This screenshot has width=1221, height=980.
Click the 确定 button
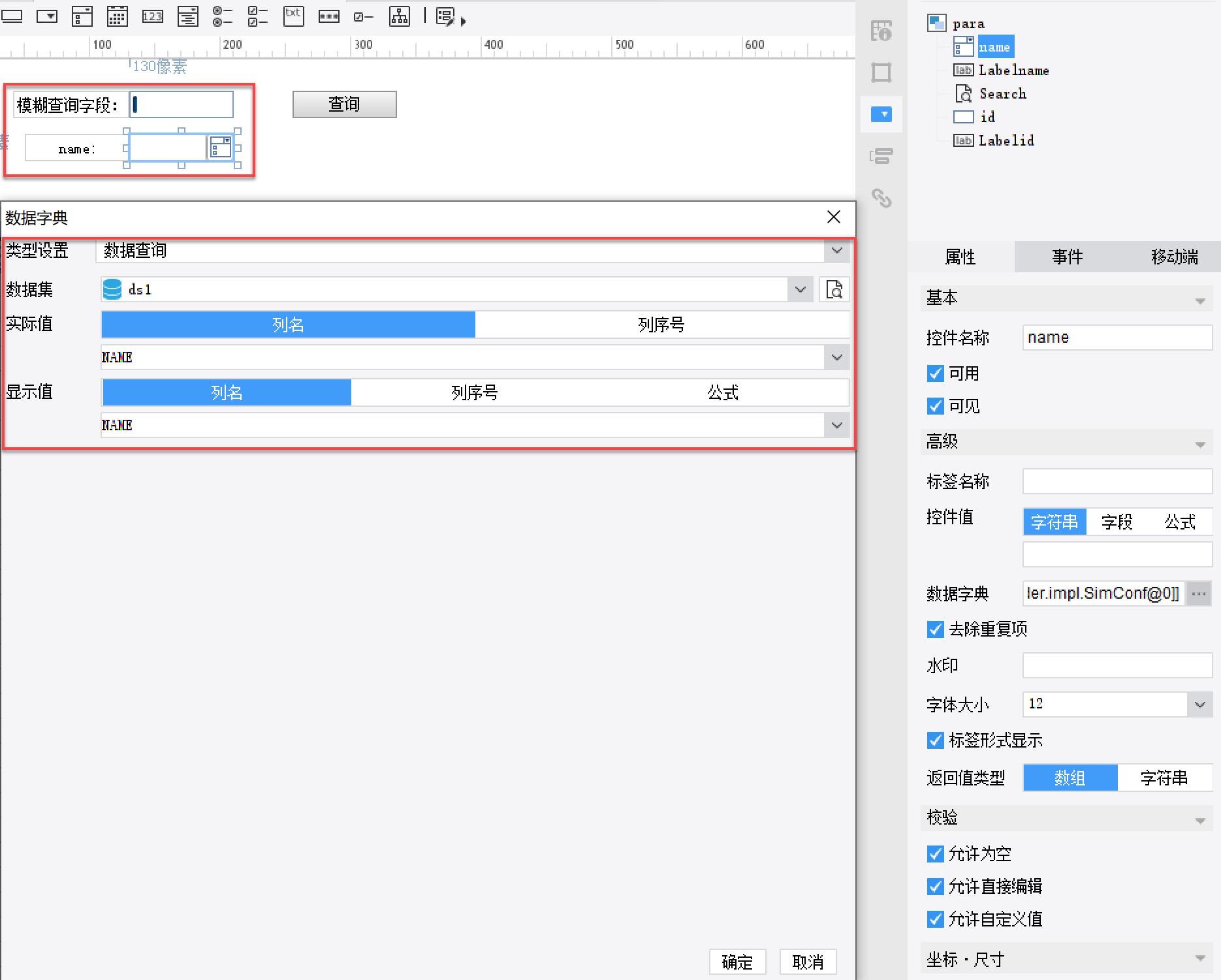[x=737, y=962]
